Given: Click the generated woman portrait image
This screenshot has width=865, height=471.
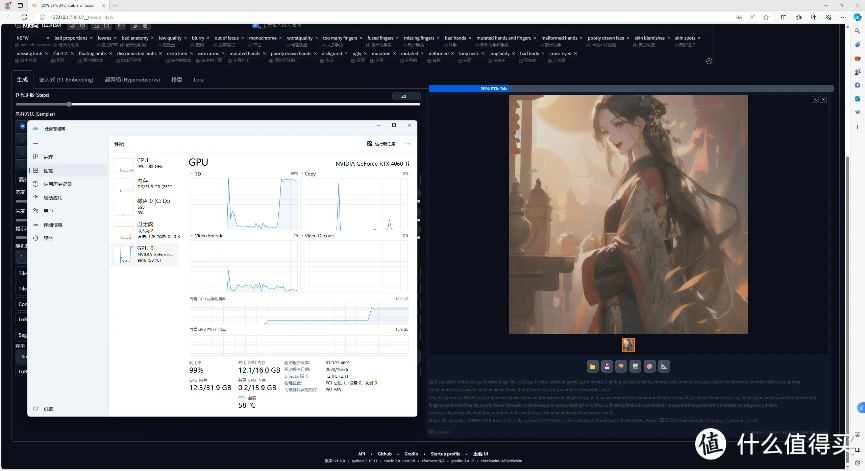Looking at the screenshot, I should point(628,214).
